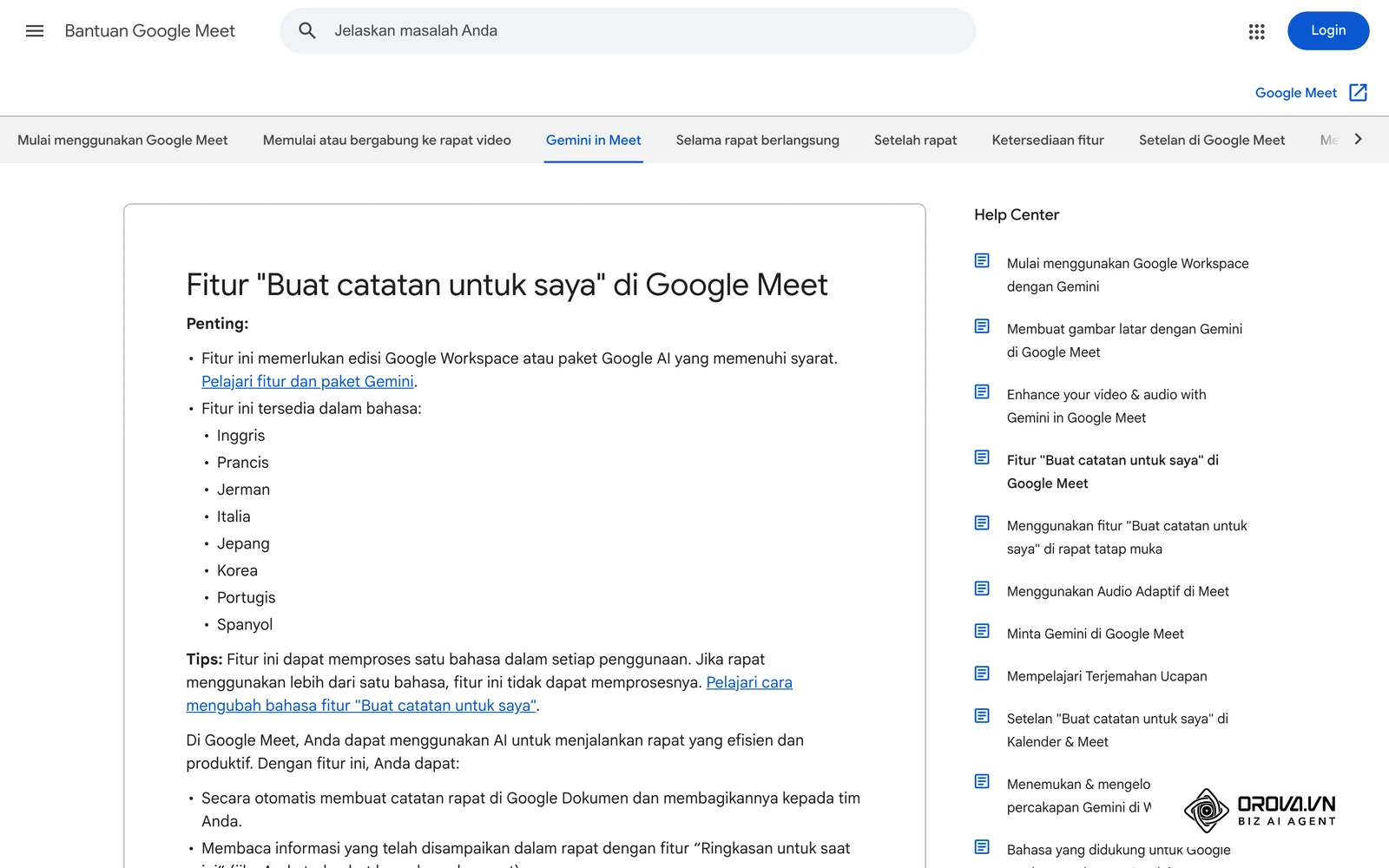This screenshot has height=868, width=1389.
Task: Open Enhance your video & audio article
Action: 1107,406
